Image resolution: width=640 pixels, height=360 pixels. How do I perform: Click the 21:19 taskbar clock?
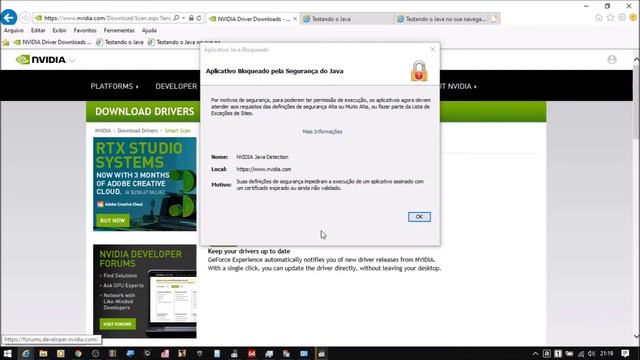[x=607, y=353]
